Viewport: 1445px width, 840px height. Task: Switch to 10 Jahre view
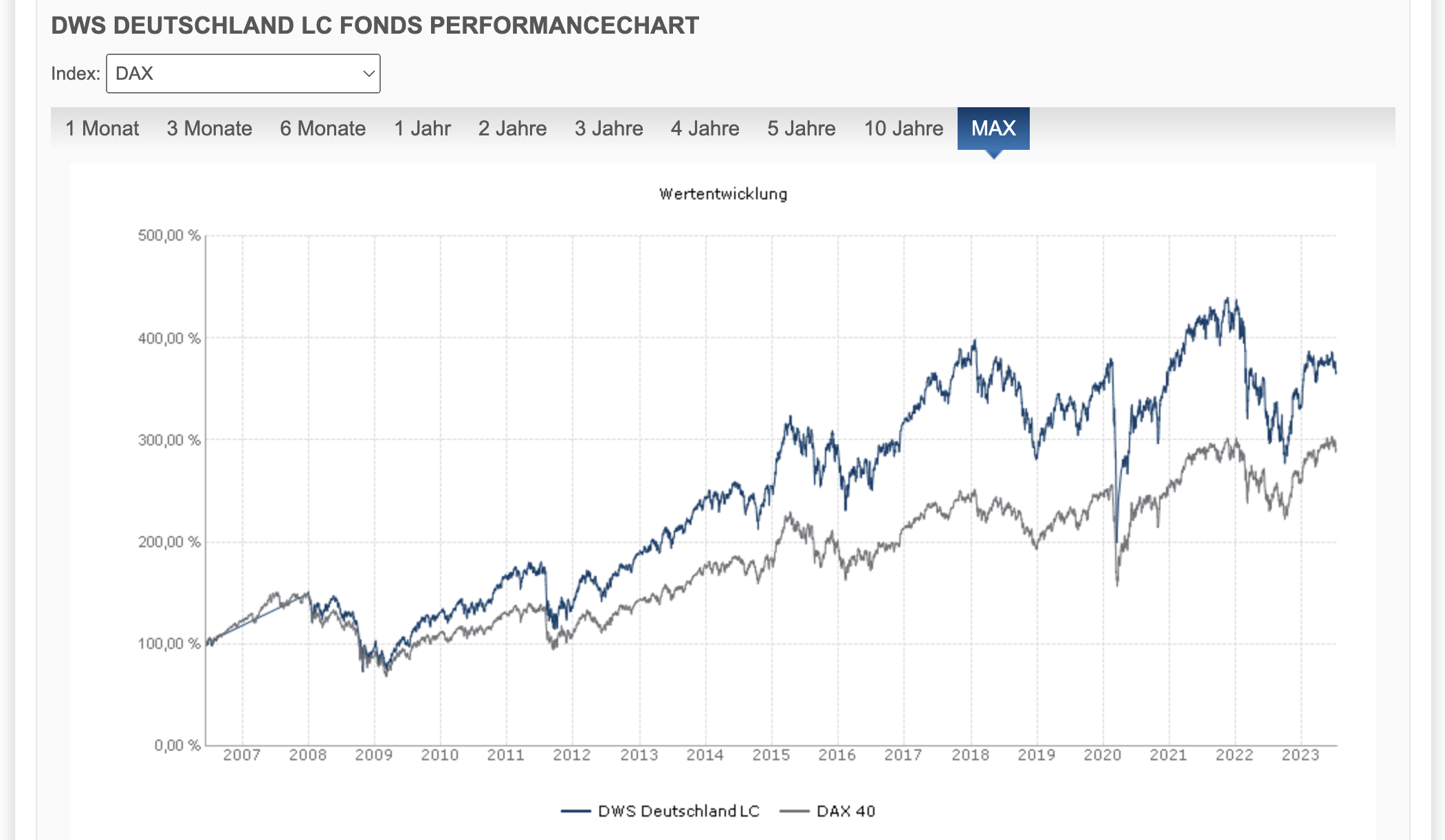pos(903,129)
